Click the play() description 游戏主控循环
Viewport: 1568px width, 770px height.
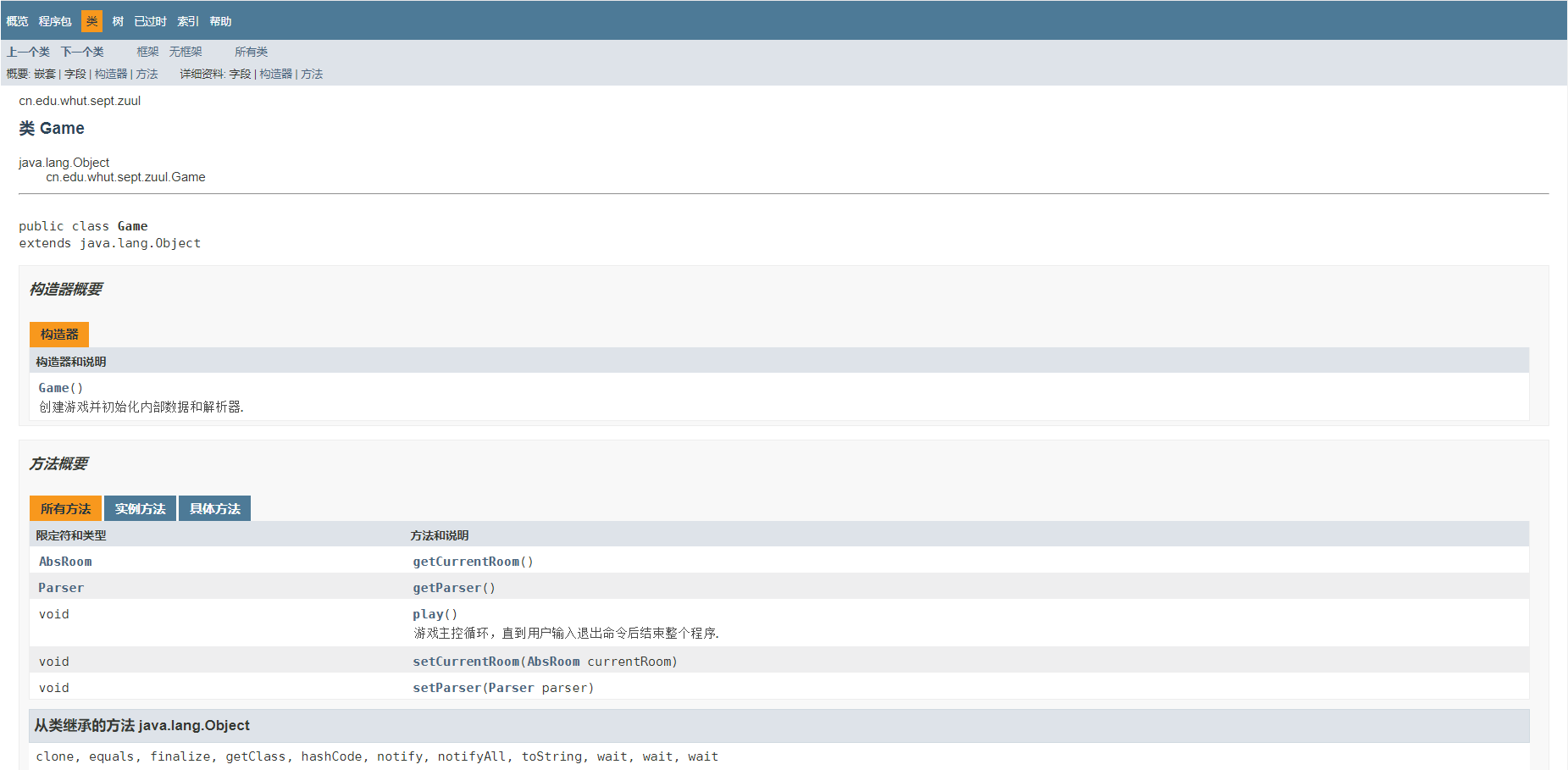(566, 633)
